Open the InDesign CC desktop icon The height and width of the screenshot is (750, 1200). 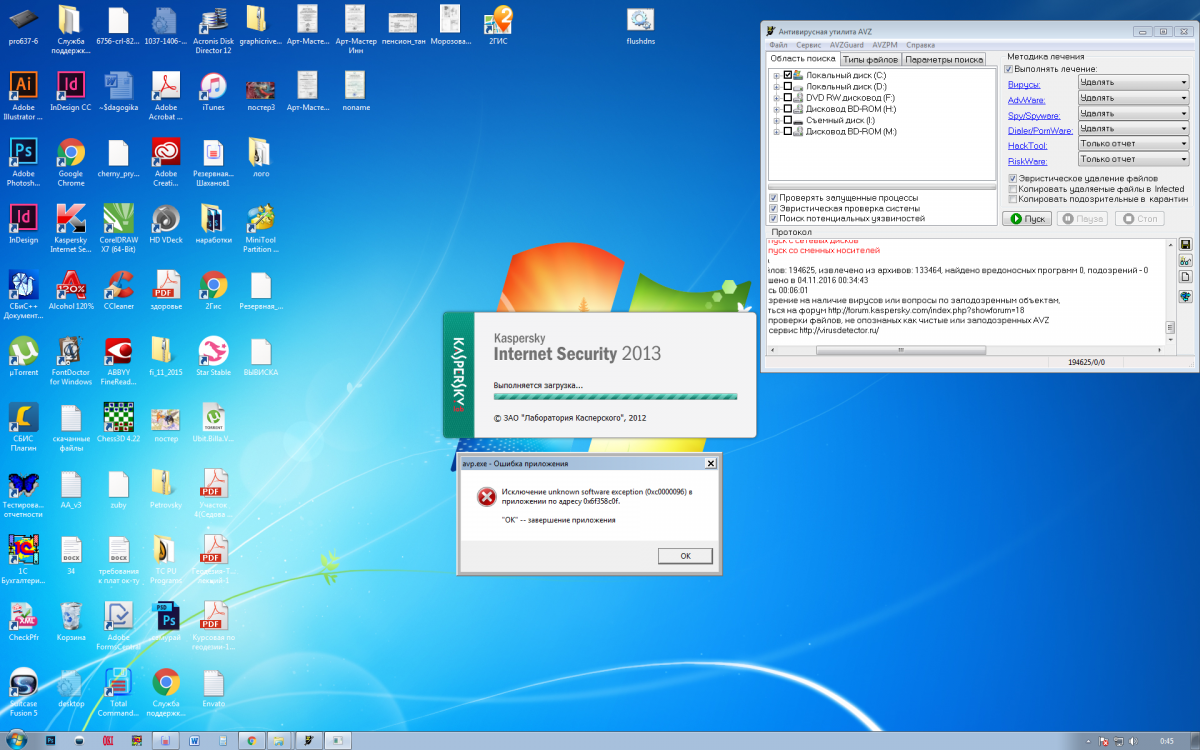tap(70, 88)
